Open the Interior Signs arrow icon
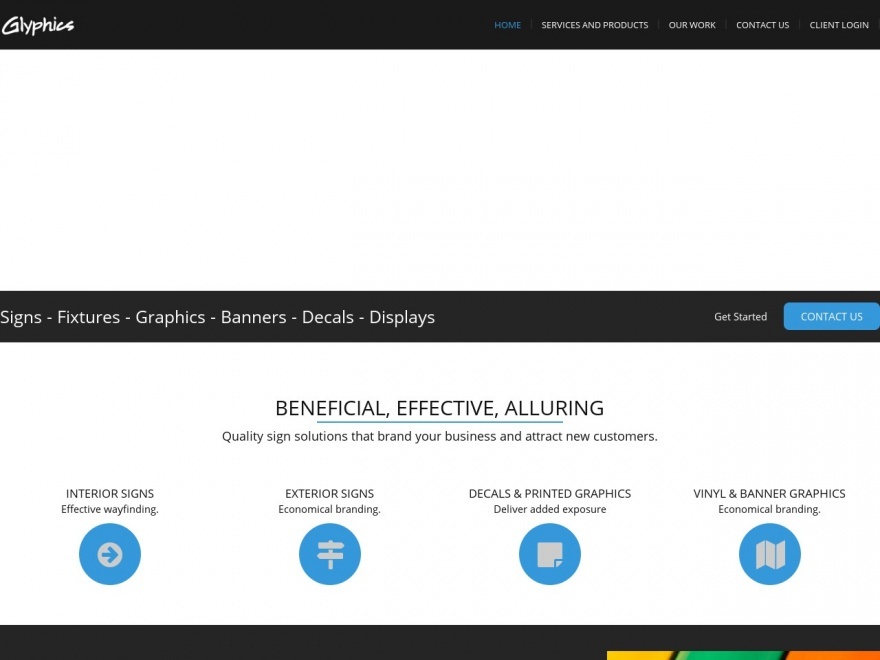Image resolution: width=880 pixels, height=660 pixels. 110,554
